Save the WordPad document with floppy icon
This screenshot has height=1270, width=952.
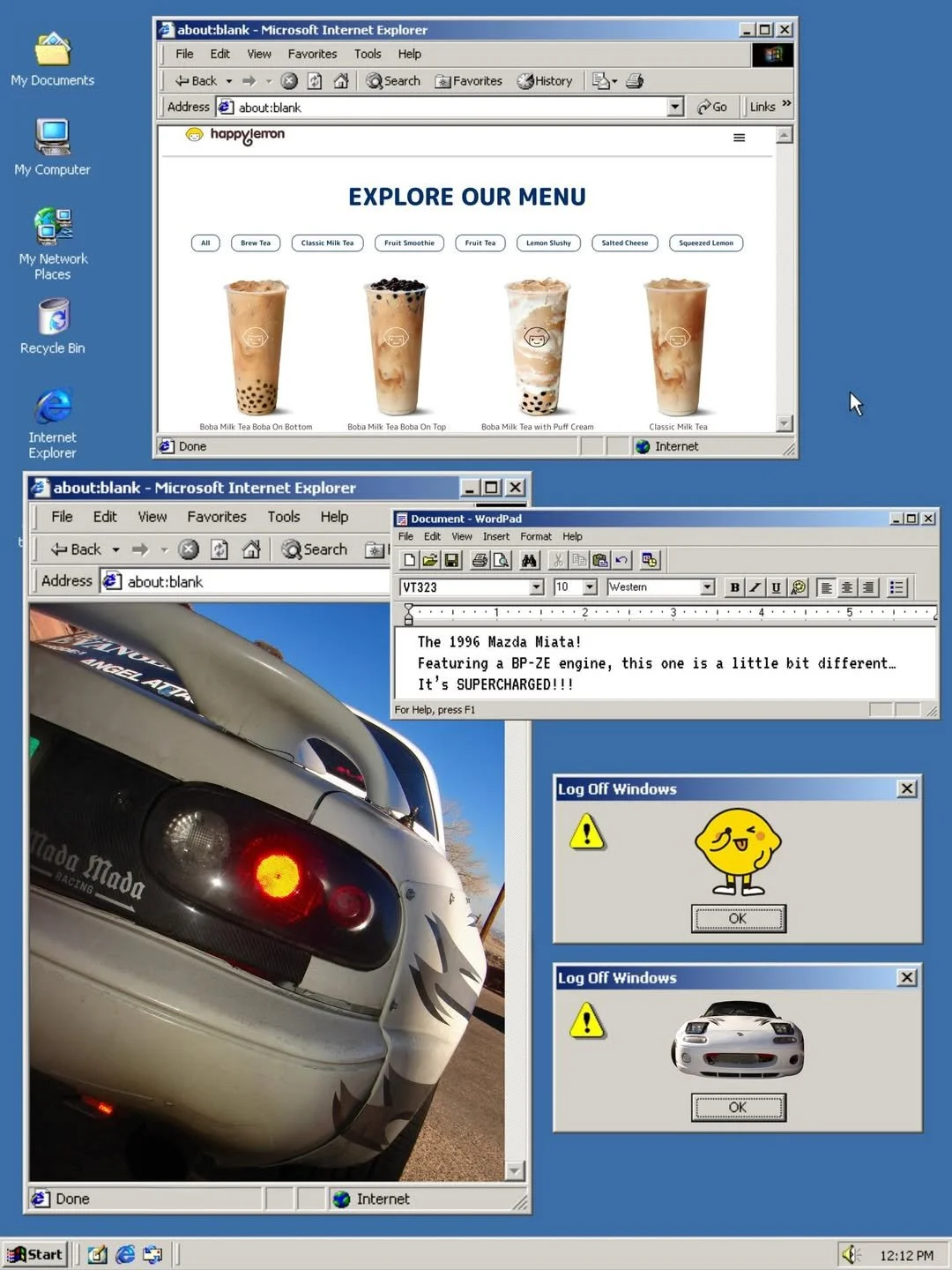click(451, 560)
